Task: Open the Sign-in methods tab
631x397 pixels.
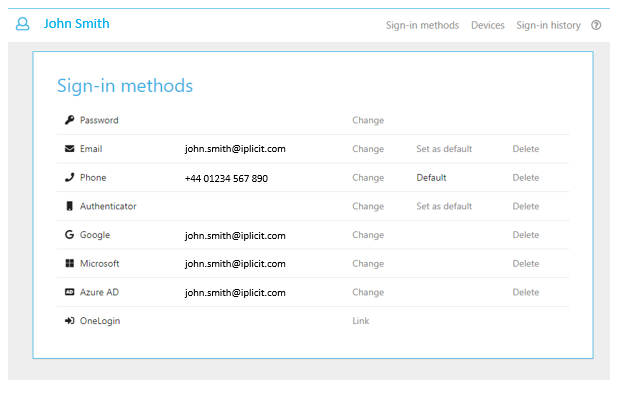Action: 422,25
